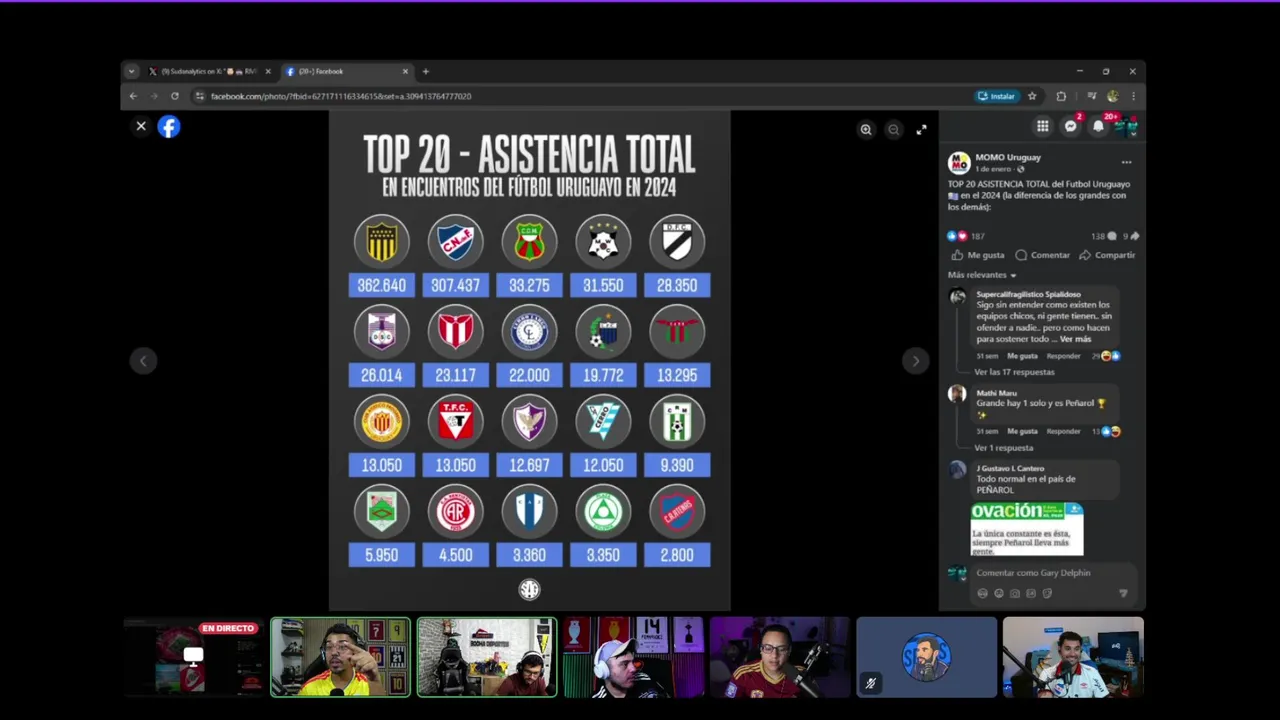Reply to Mathi Maru's comment
Viewport: 1280px width, 720px height.
click(x=1063, y=431)
